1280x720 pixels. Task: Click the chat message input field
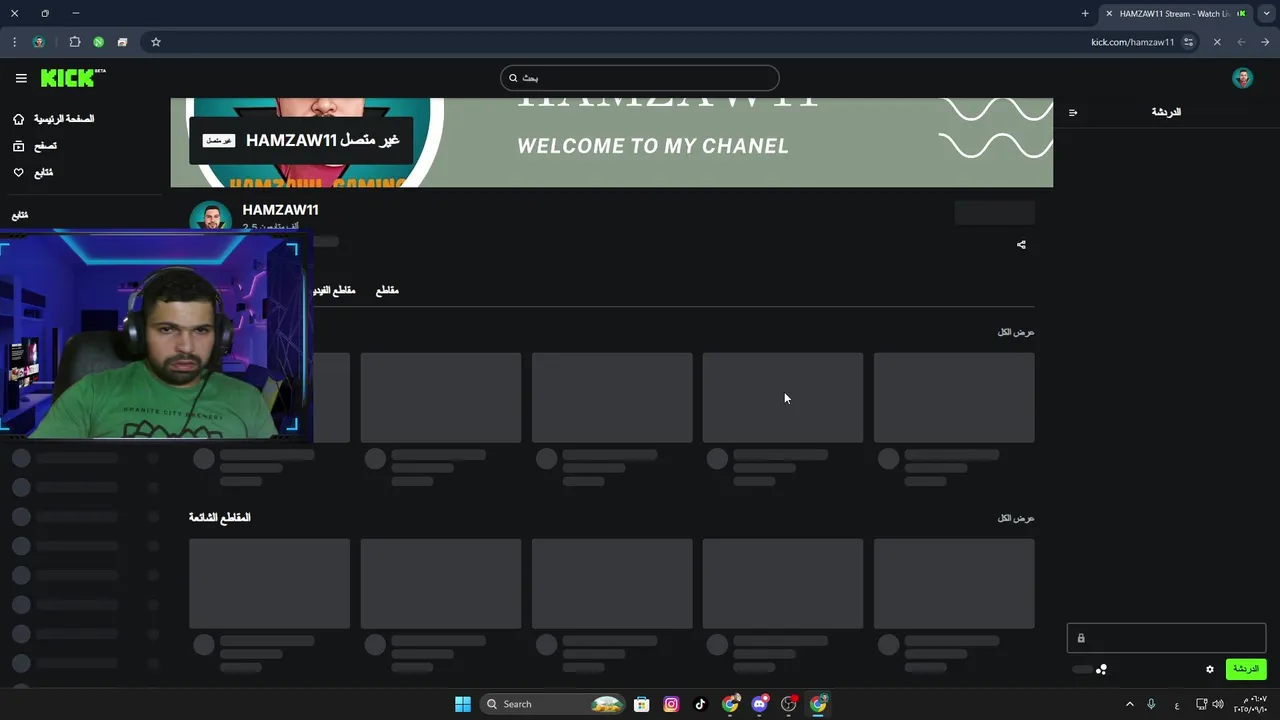coord(1166,638)
